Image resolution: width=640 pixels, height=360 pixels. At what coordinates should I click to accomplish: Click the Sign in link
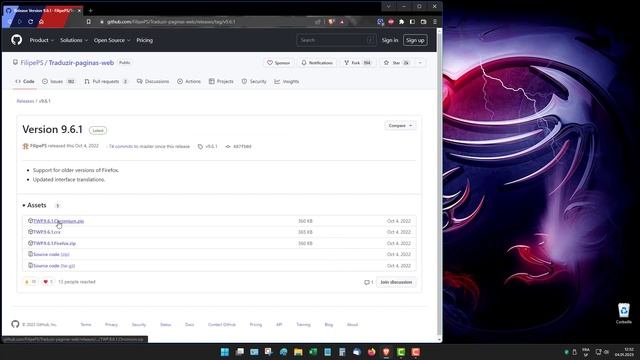click(x=390, y=40)
